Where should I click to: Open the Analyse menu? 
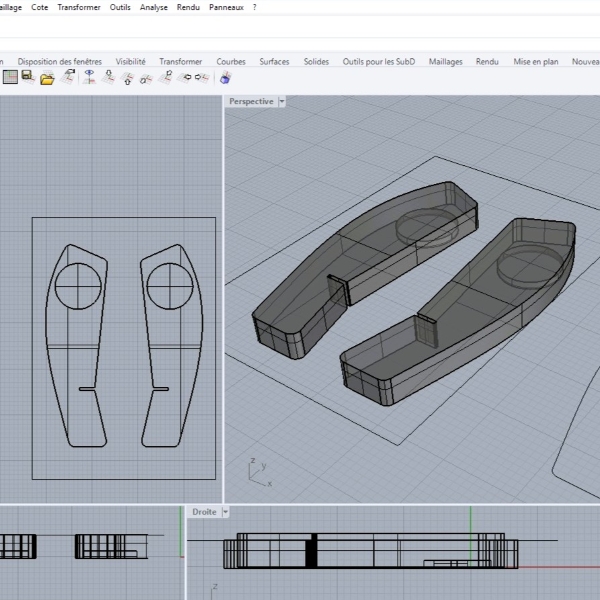pyautogui.click(x=154, y=7)
